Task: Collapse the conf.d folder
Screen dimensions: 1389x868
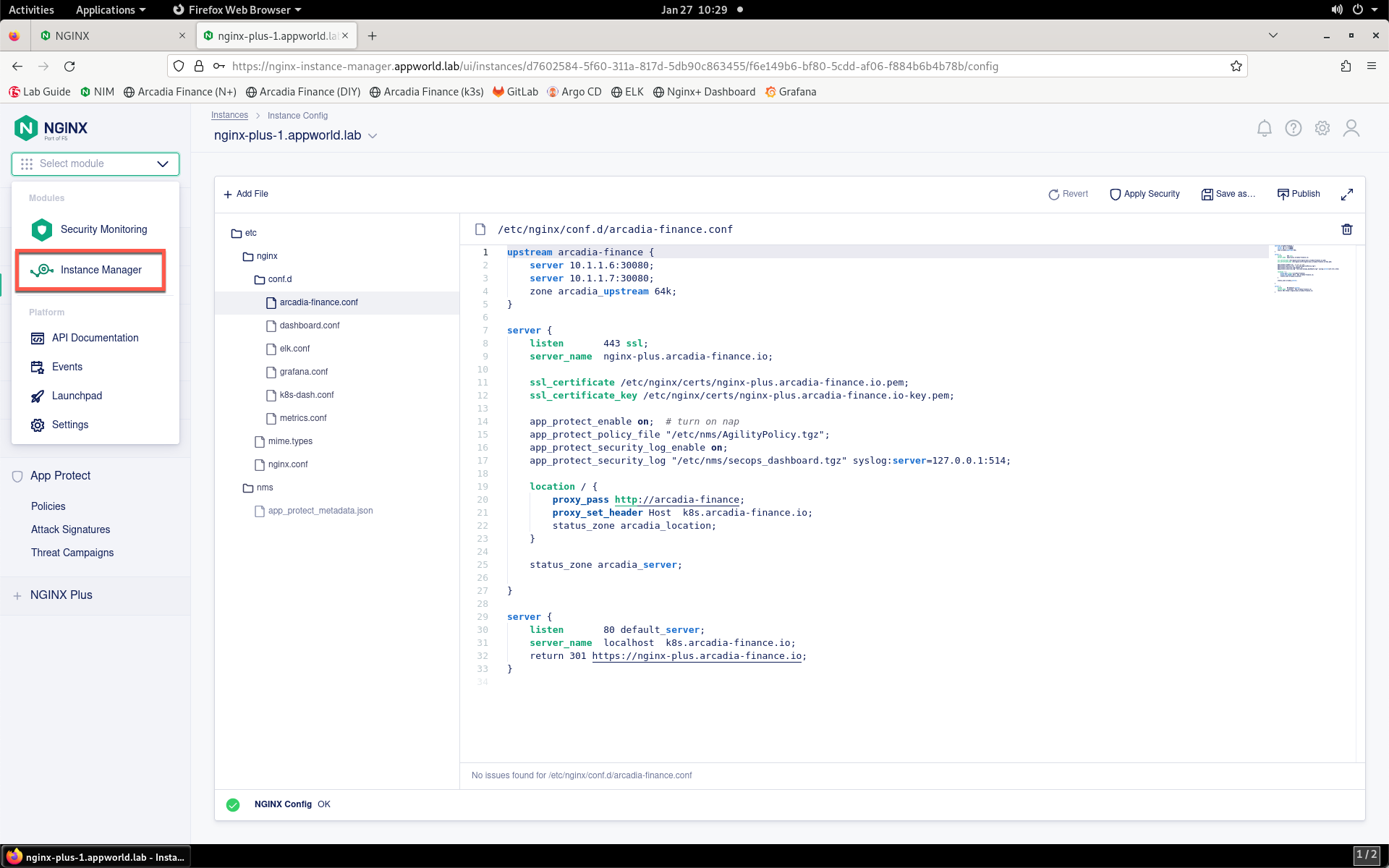Action: pos(273,279)
